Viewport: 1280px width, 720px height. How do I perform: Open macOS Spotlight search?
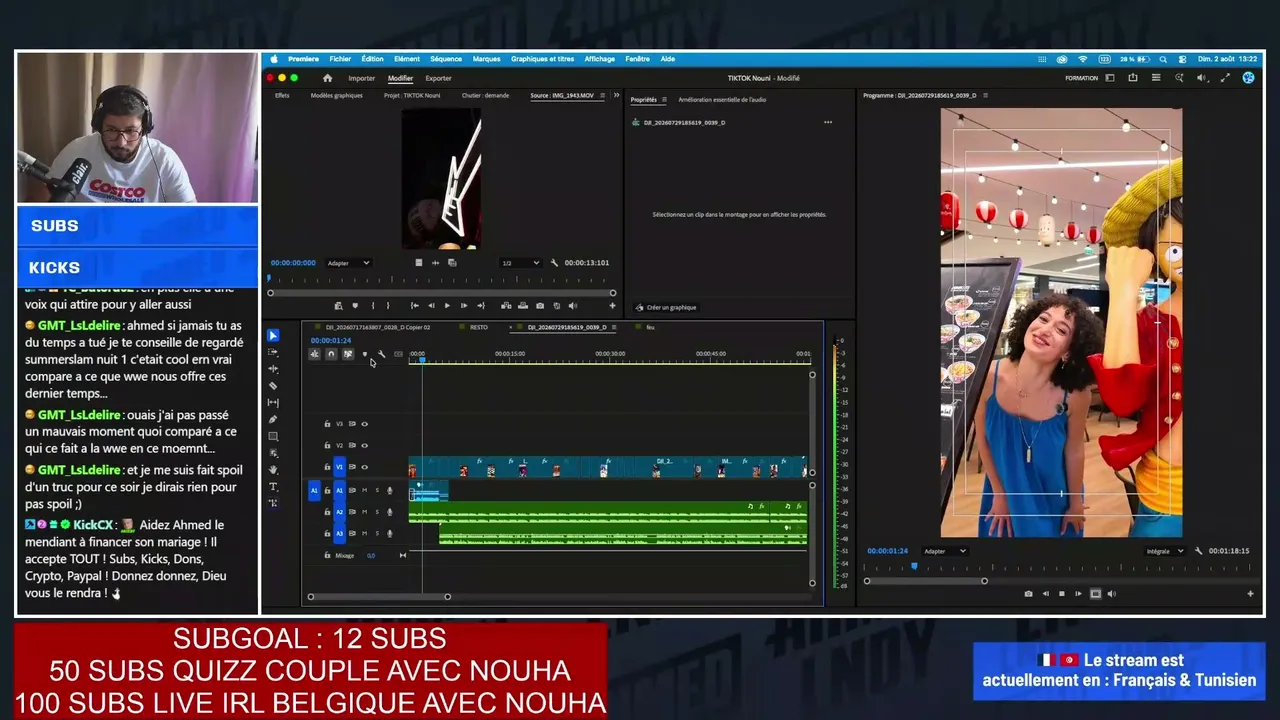[1163, 59]
